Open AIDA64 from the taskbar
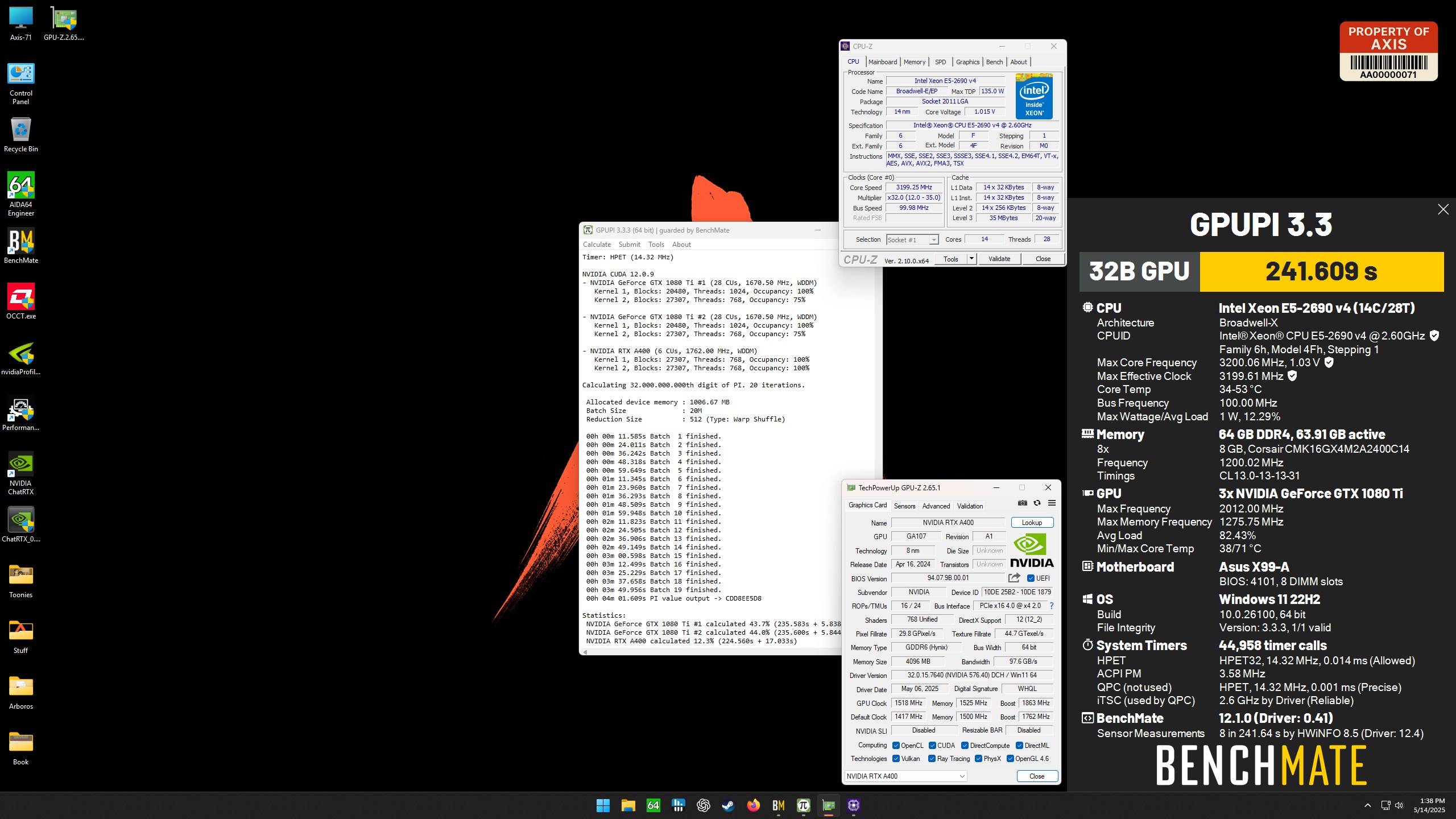 click(653, 805)
